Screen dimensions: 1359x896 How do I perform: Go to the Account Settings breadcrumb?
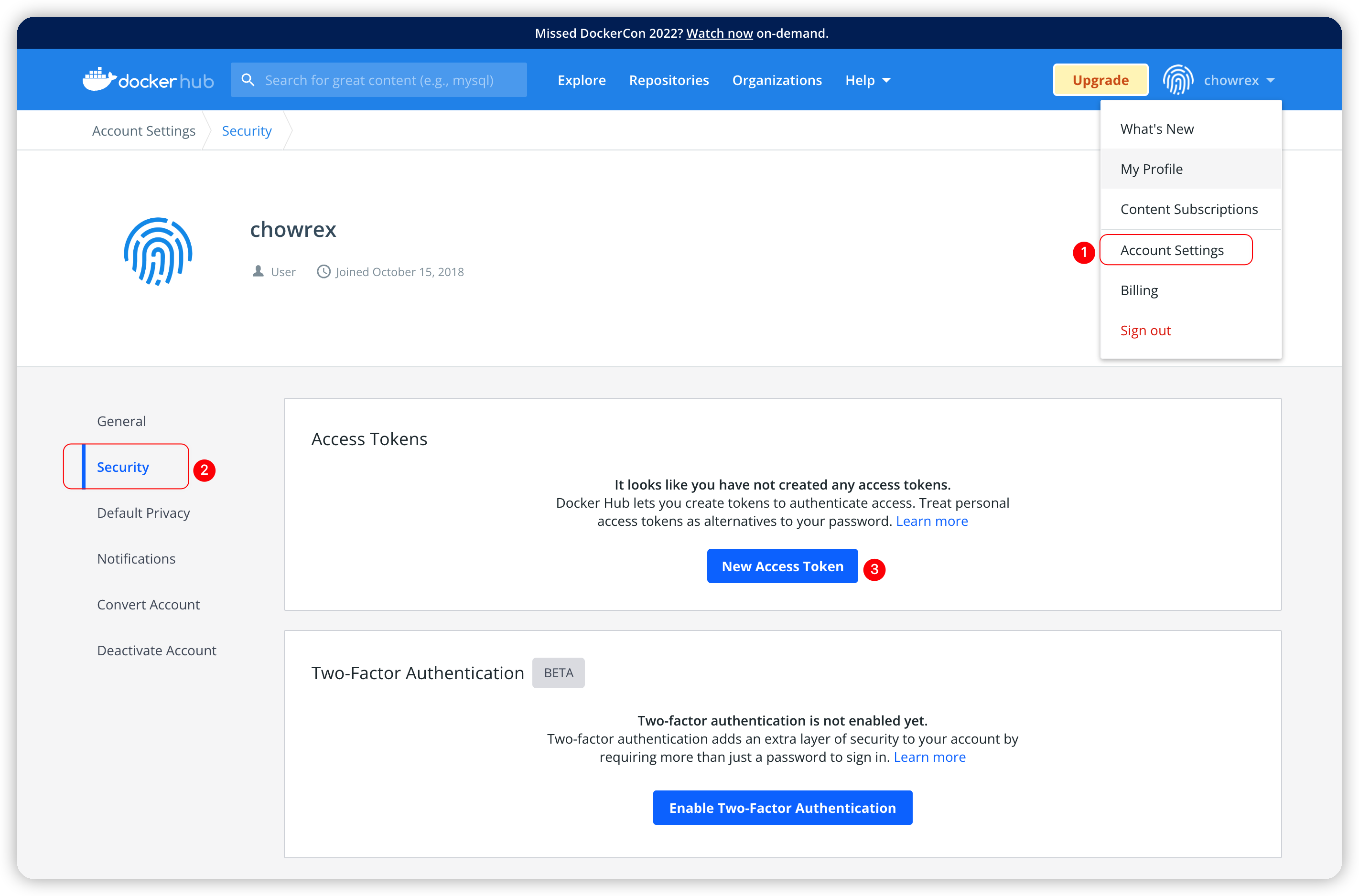(x=143, y=131)
